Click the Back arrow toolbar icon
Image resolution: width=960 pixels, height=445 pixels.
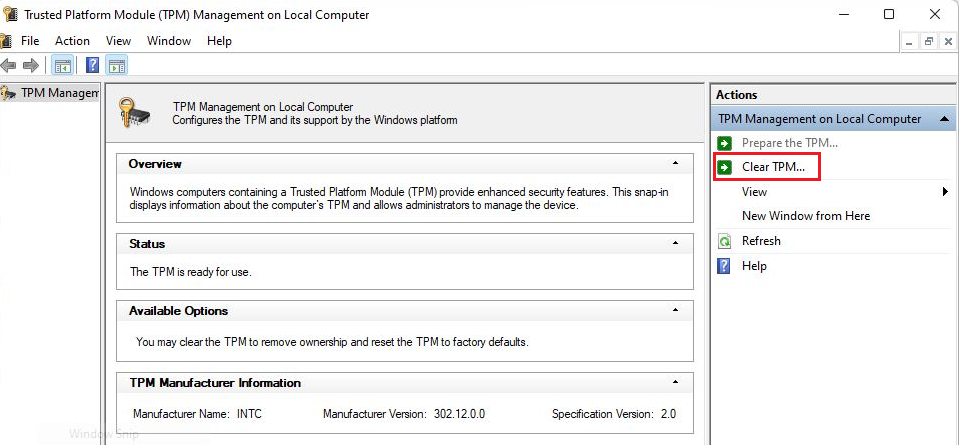pos(8,65)
